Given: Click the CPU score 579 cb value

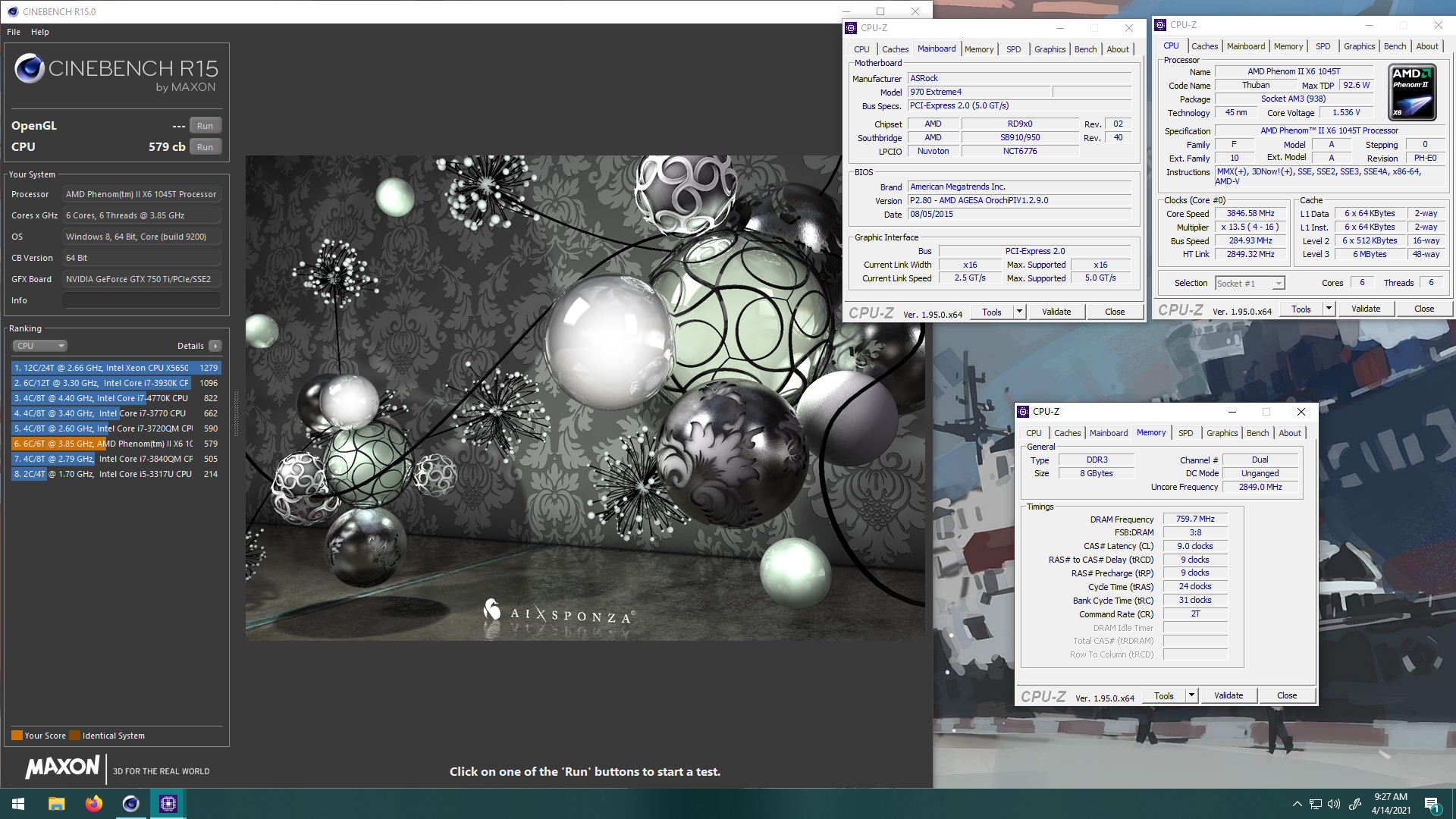Looking at the screenshot, I should (x=167, y=147).
